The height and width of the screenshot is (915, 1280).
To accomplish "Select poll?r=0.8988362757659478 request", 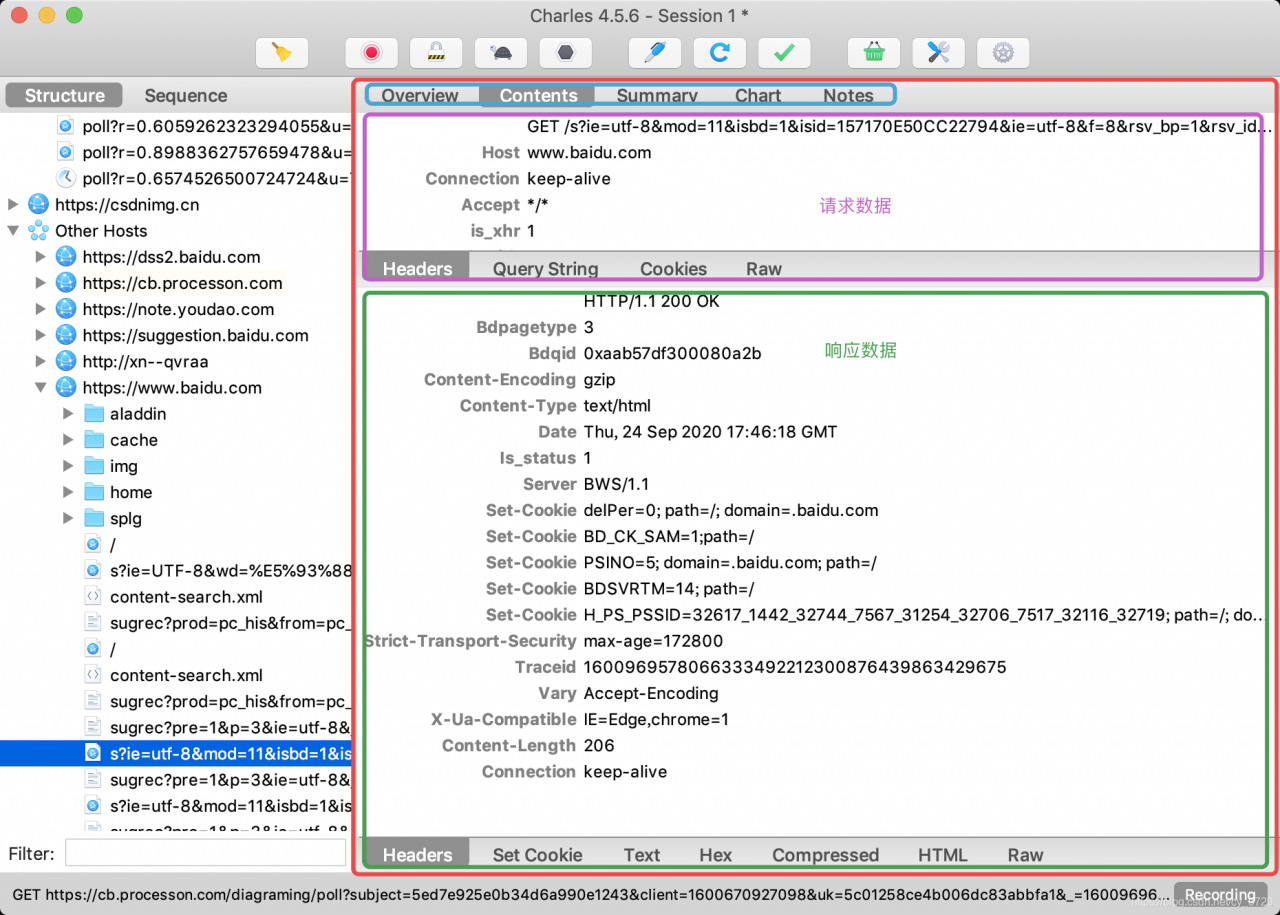I will pos(217,153).
